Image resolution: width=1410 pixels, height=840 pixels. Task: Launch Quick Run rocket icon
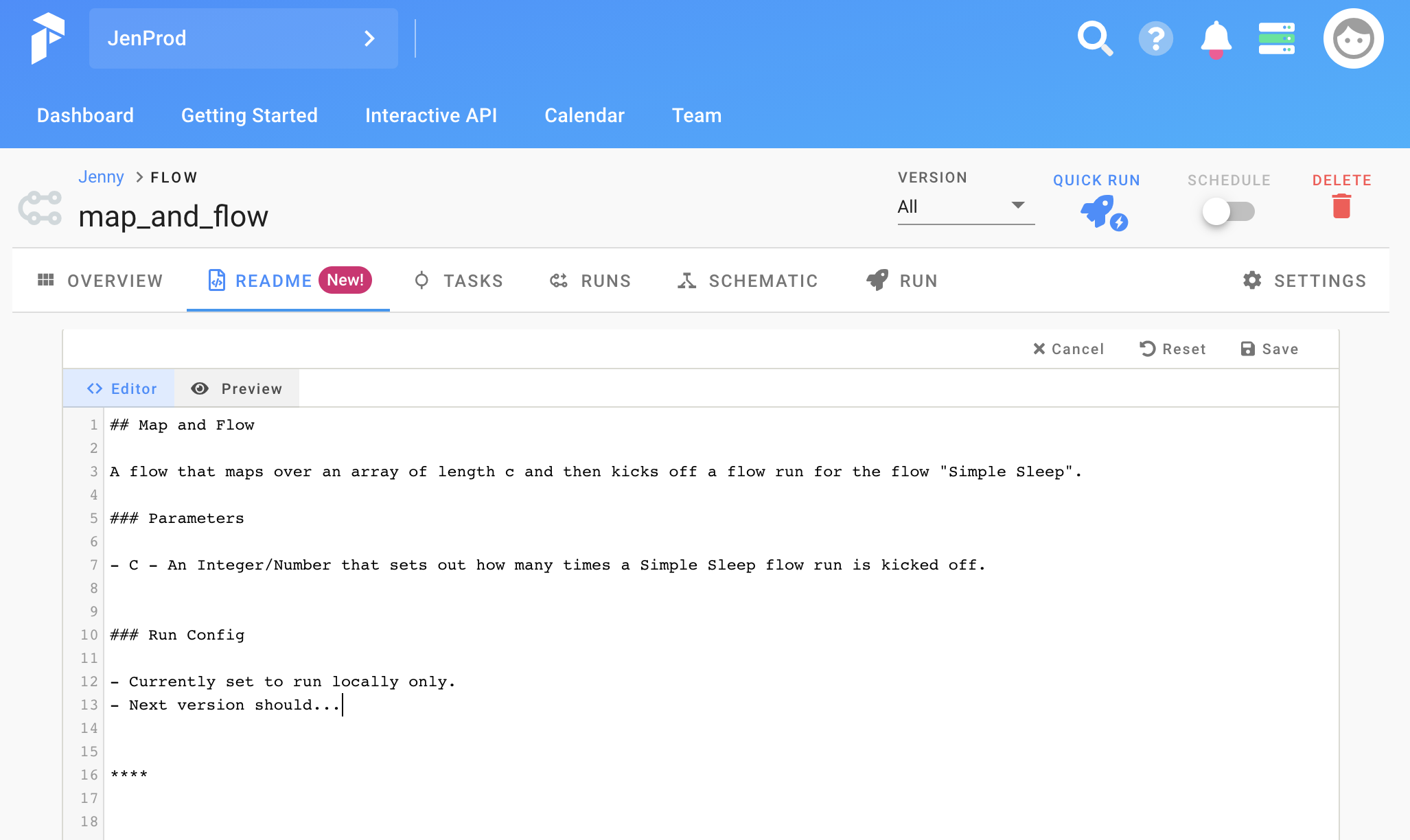1102,212
